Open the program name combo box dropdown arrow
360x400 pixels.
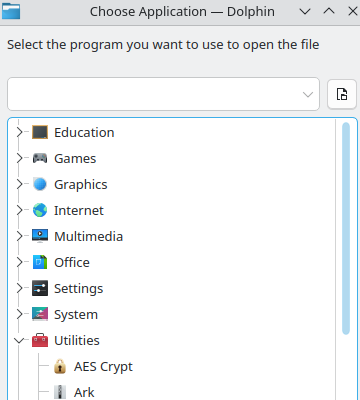(x=308, y=95)
